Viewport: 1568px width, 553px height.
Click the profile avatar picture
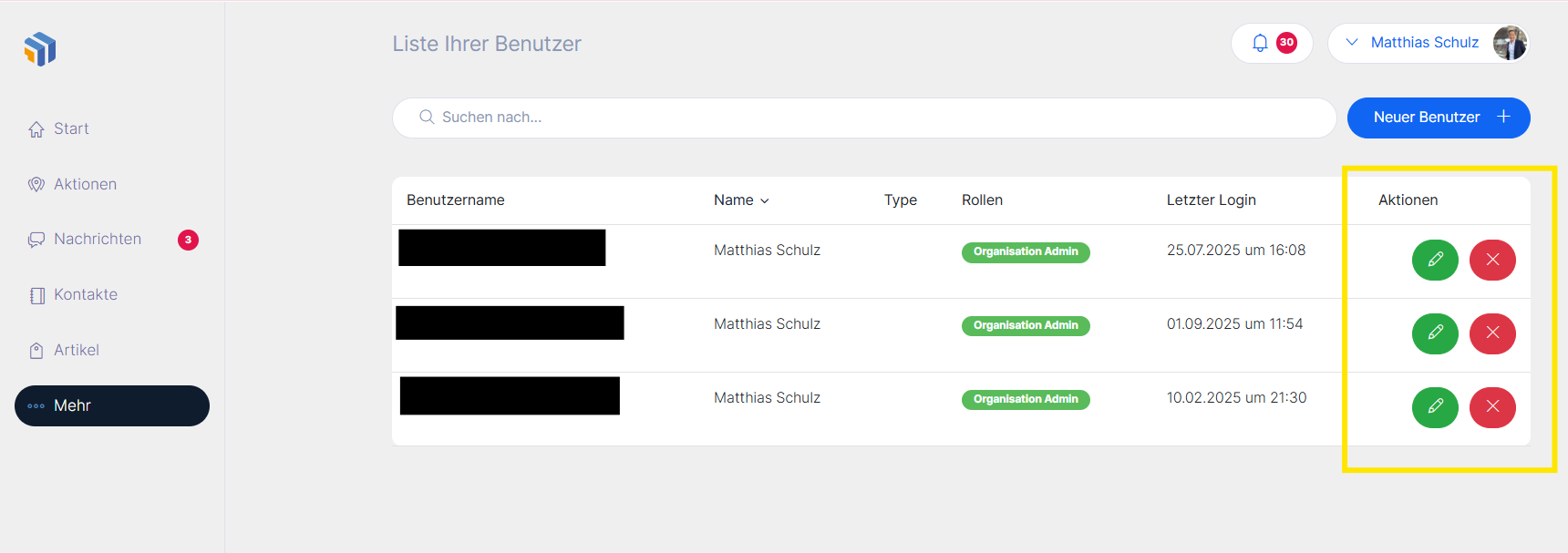point(1509,43)
